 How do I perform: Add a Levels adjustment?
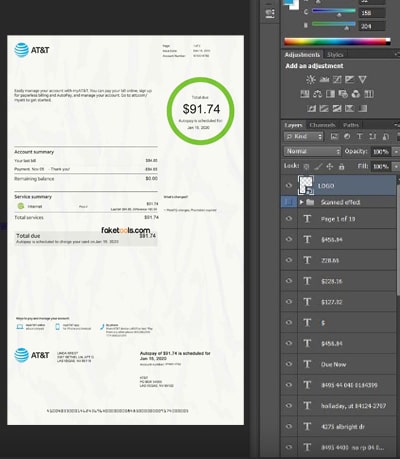coord(324,79)
